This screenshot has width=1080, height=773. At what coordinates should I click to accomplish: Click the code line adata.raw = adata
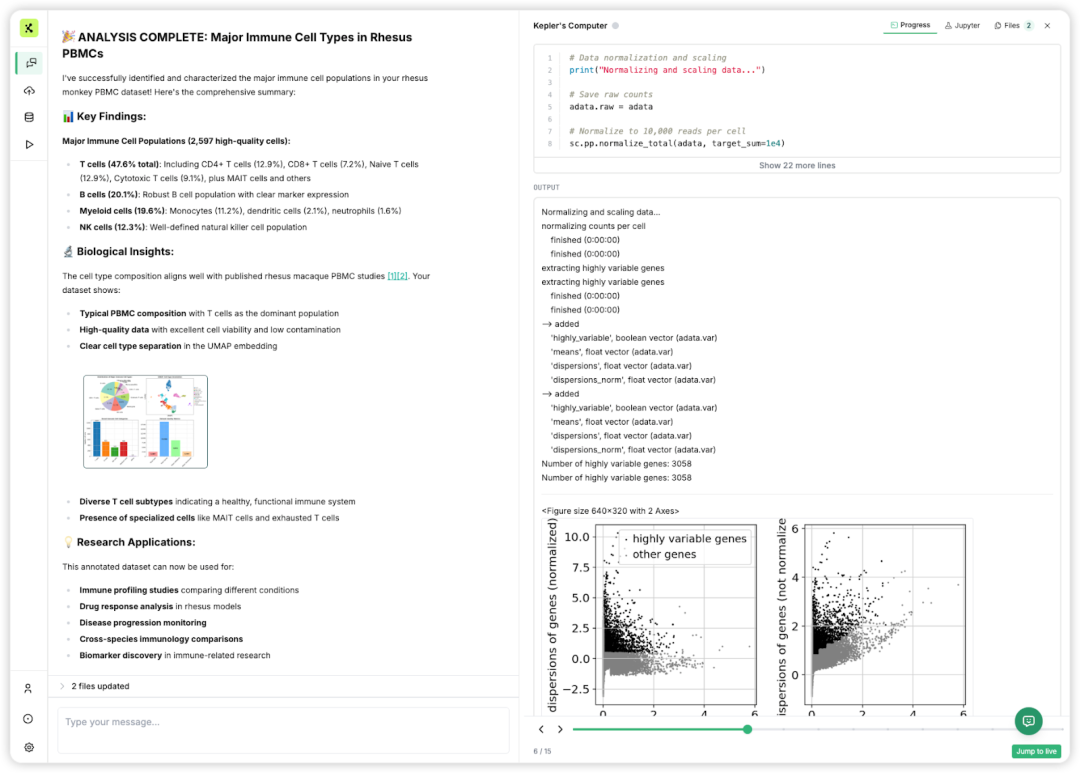point(611,107)
